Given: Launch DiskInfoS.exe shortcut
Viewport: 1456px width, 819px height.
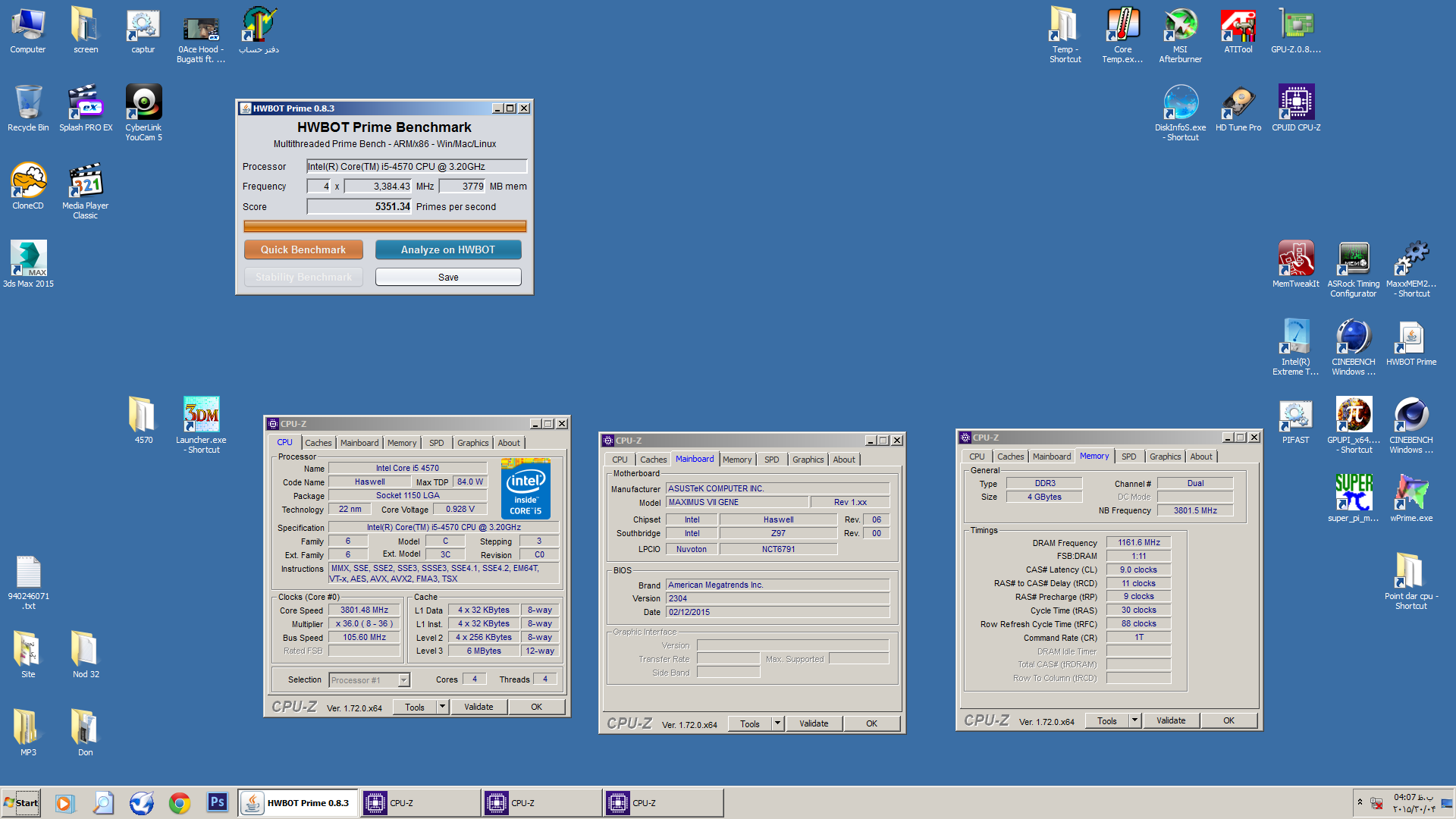Looking at the screenshot, I should (1181, 112).
